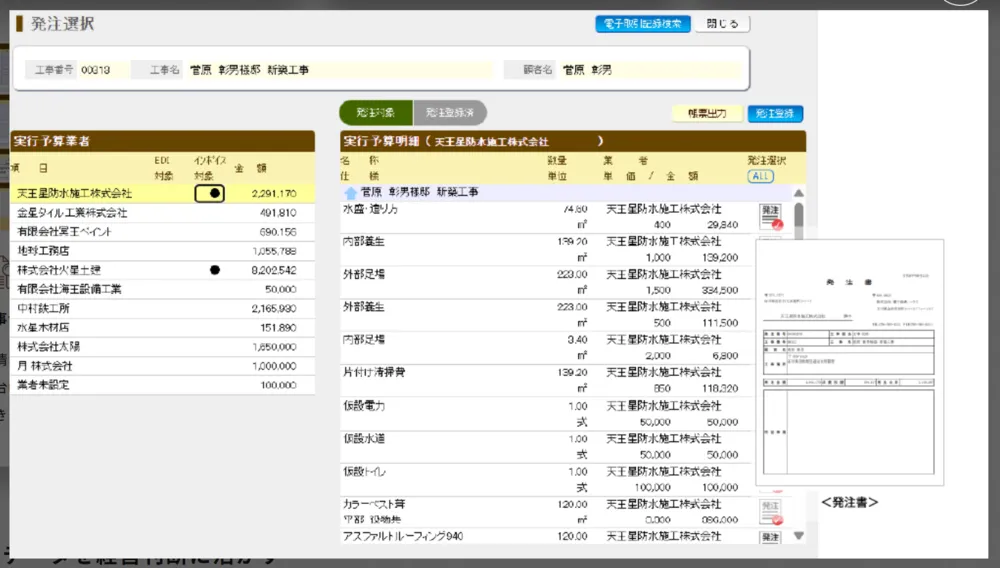Select 地球工務店 row
Viewport: 1000px width, 568px height.
tap(163, 251)
